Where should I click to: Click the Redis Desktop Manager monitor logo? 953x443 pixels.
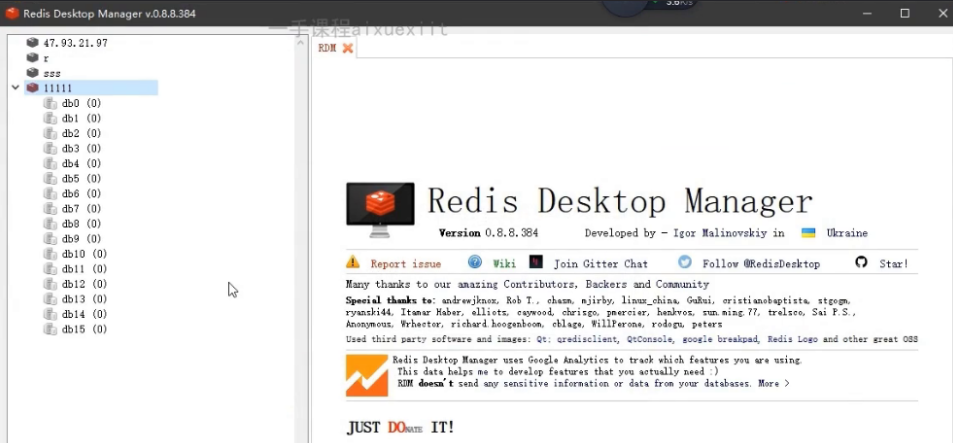380,210
